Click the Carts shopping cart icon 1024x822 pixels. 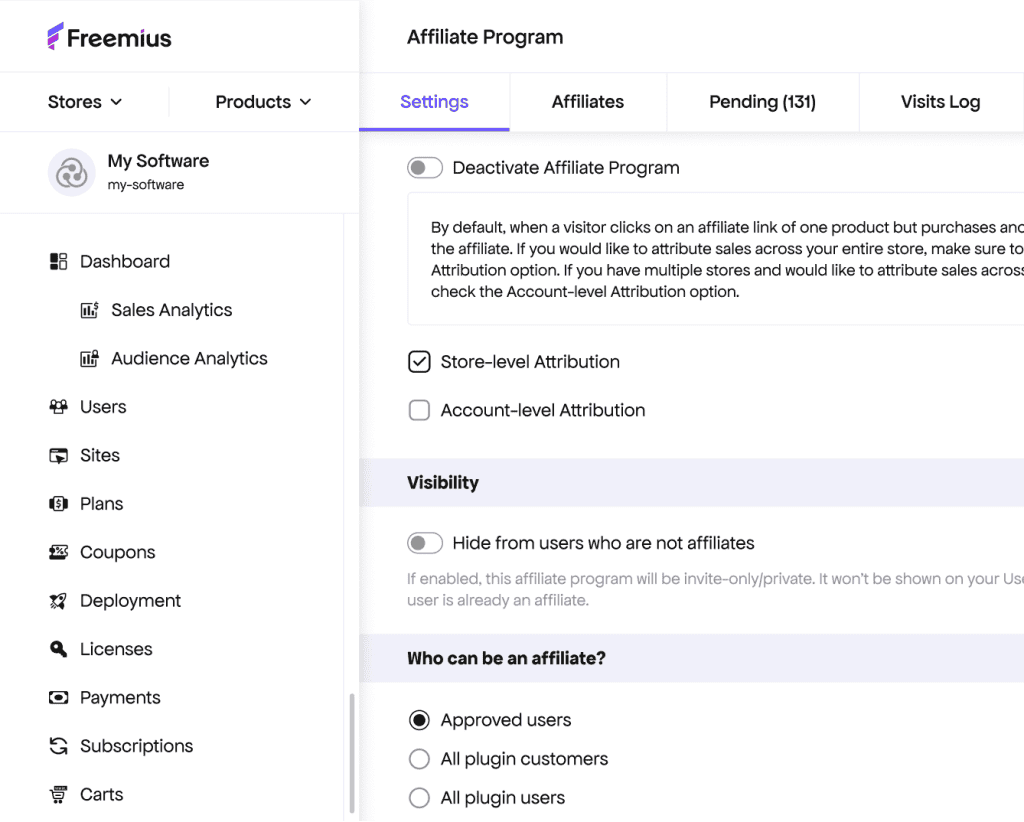pyautogui.click(x=58, y=795)
